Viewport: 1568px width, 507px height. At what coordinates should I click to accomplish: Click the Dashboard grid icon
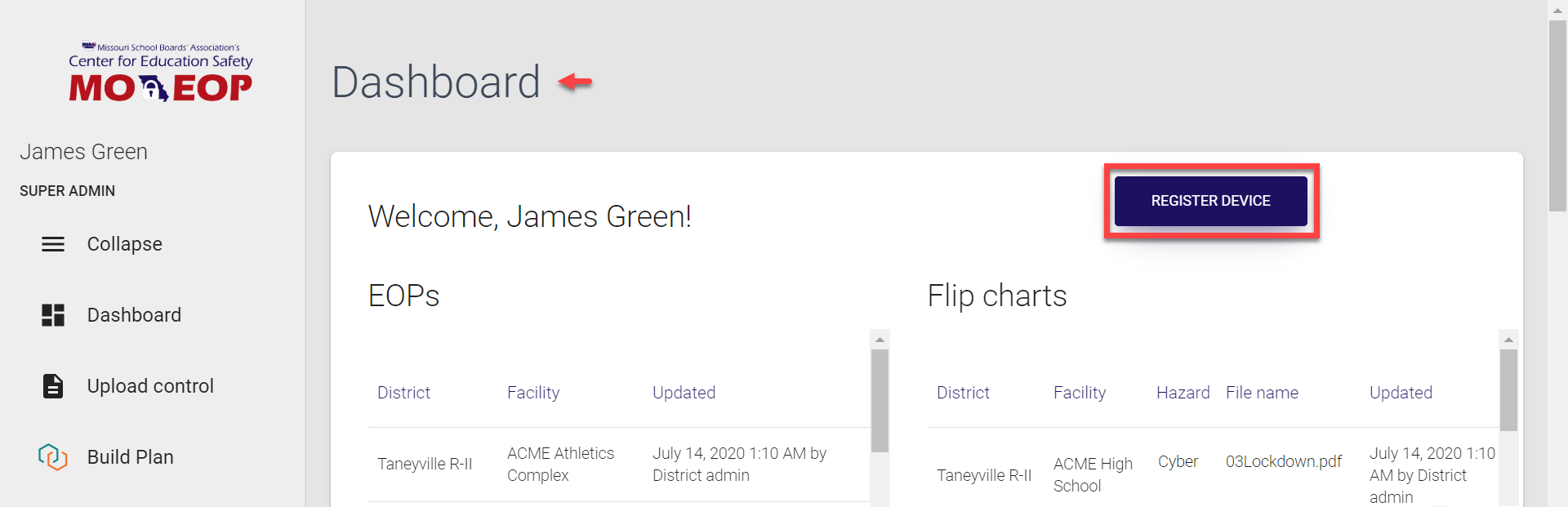pyautogui.click(x=53, y=315)
